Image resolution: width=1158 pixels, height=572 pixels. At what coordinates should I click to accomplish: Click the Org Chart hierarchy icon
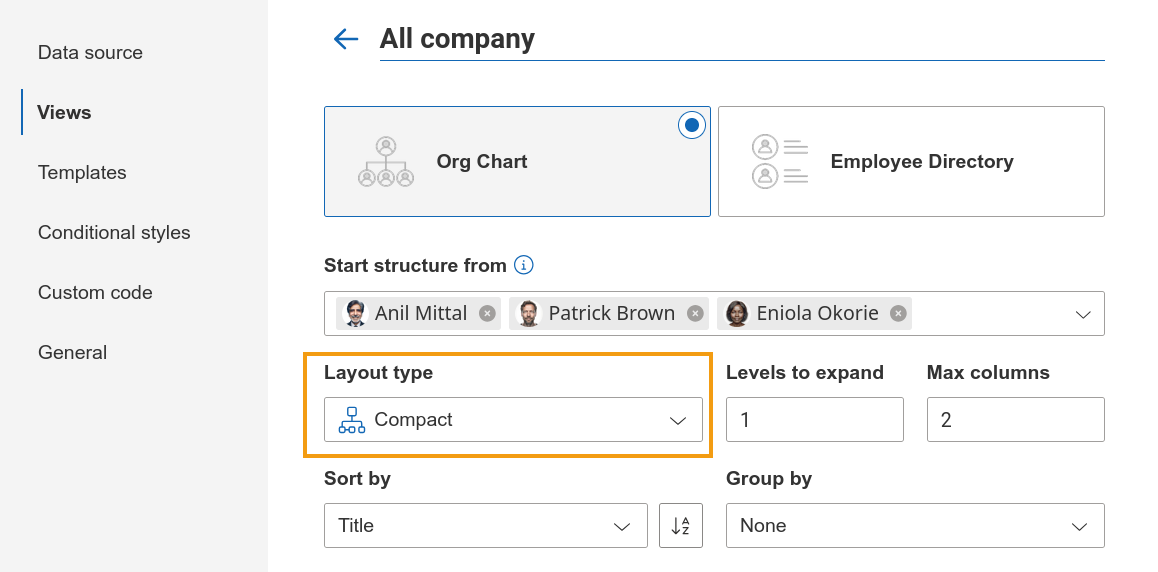pyautogui.click(x=386, y=162)
